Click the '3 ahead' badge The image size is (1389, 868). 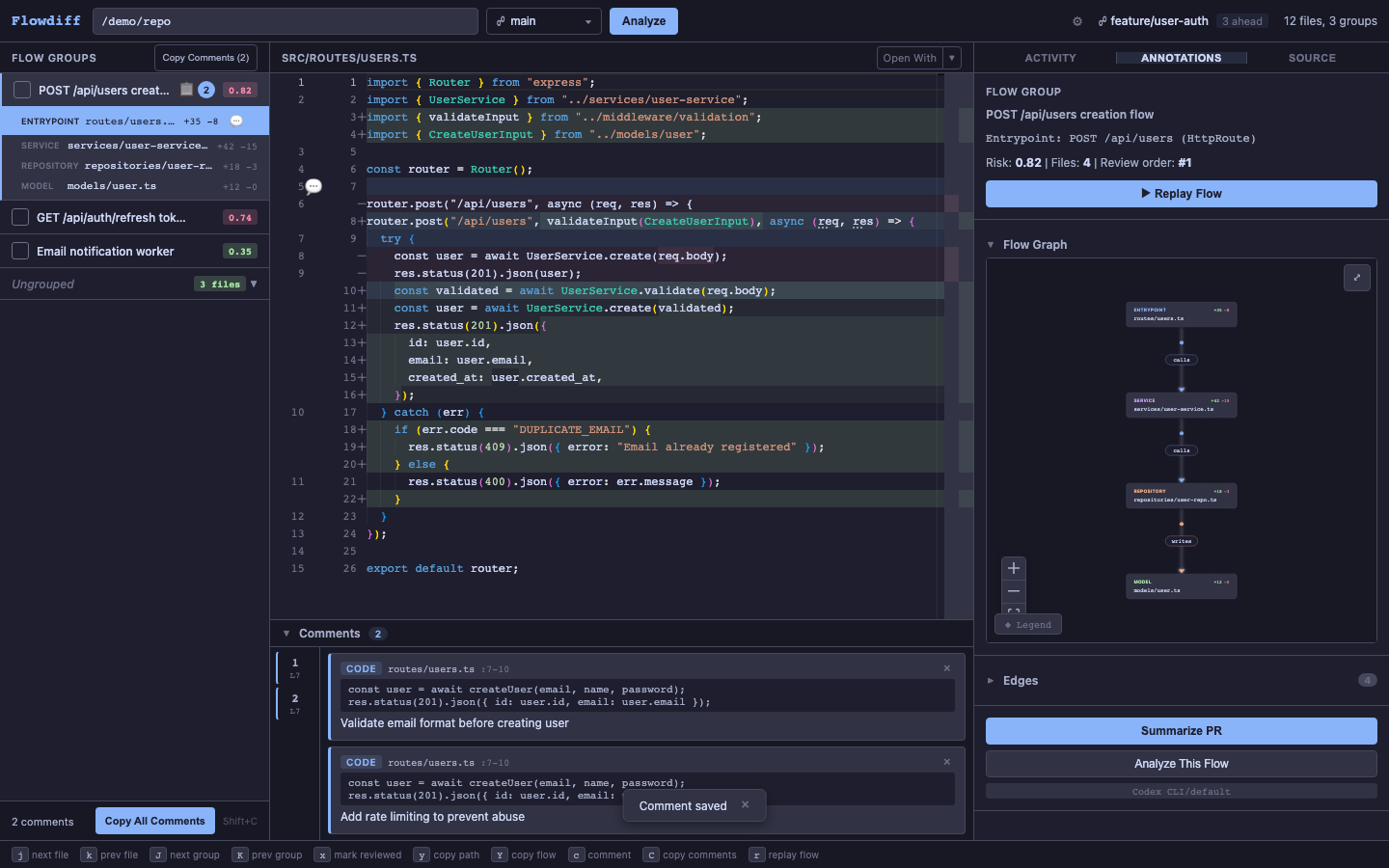pyautogui.click(x=1242, y=21)
